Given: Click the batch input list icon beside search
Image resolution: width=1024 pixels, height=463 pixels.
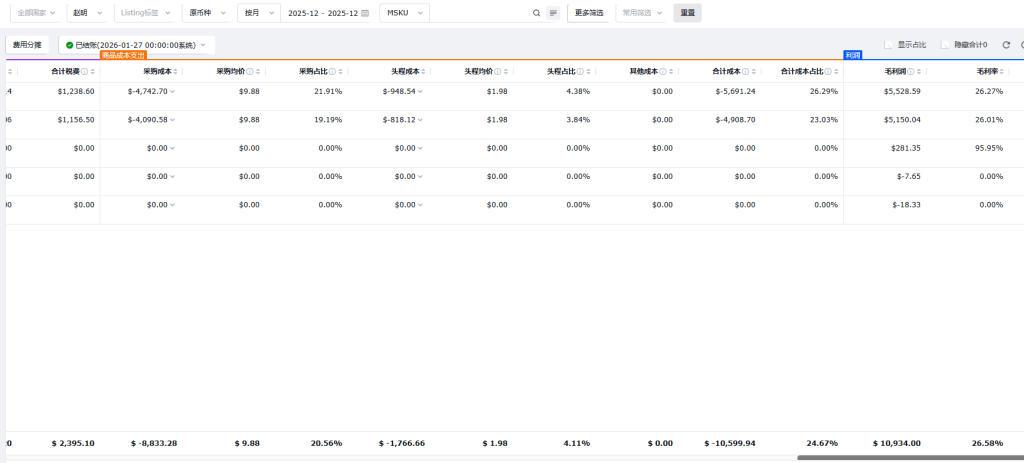Looking at the screenshot, I should [x=553, y=13].
